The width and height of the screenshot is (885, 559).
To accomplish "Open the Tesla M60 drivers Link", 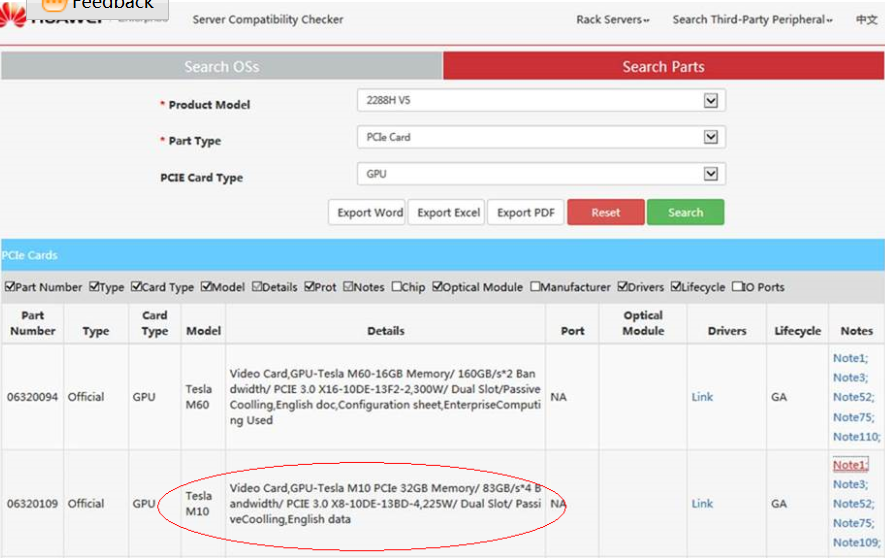I will [x=702, y=397].
